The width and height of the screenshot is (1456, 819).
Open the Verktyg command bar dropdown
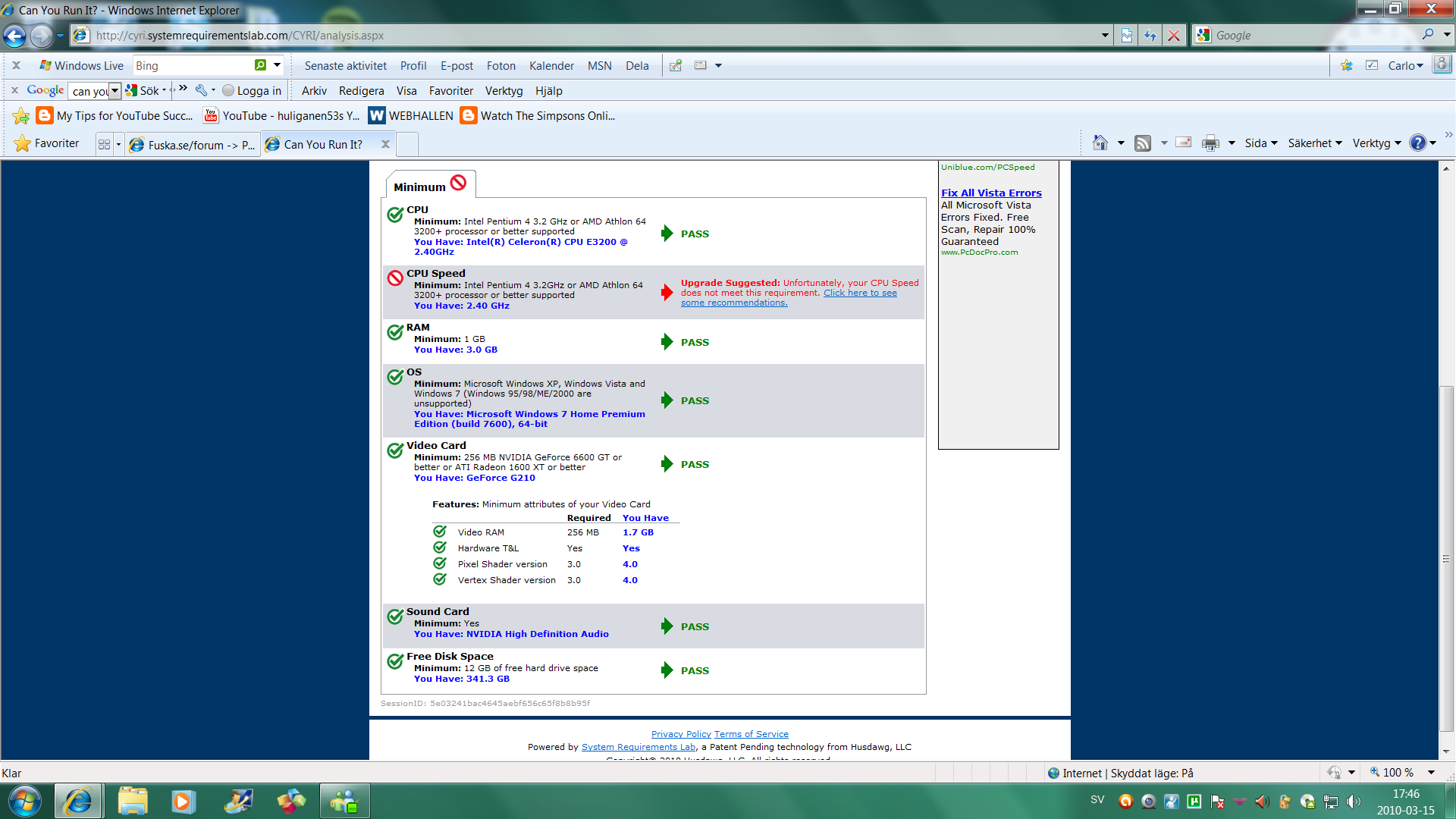click(x=1376, y=143)
